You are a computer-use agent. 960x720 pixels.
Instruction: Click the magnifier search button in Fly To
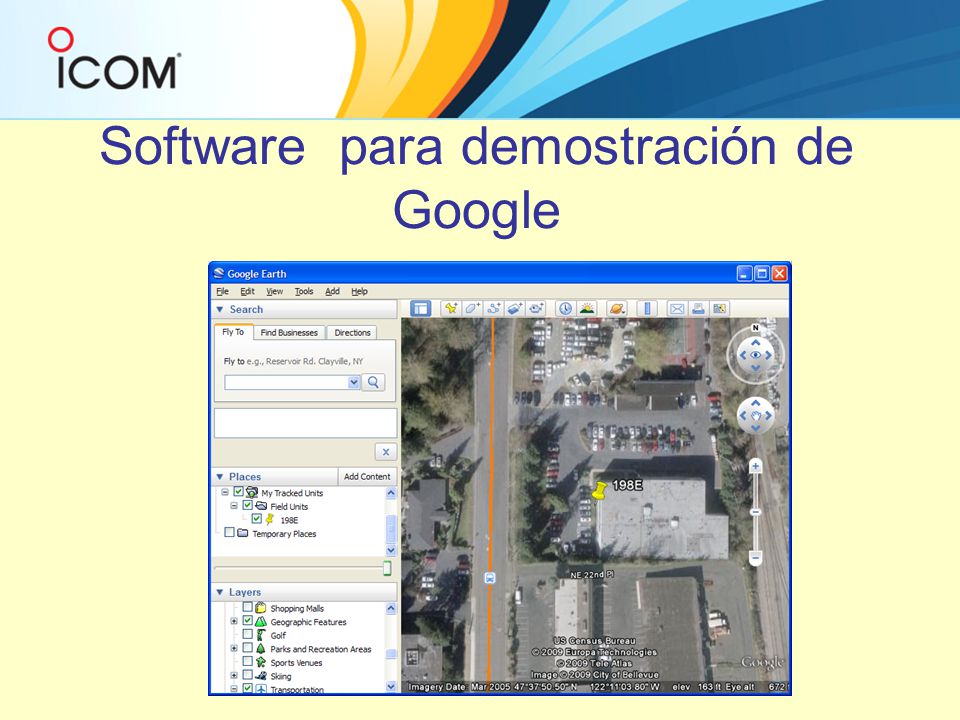click(x=373, y=383)
